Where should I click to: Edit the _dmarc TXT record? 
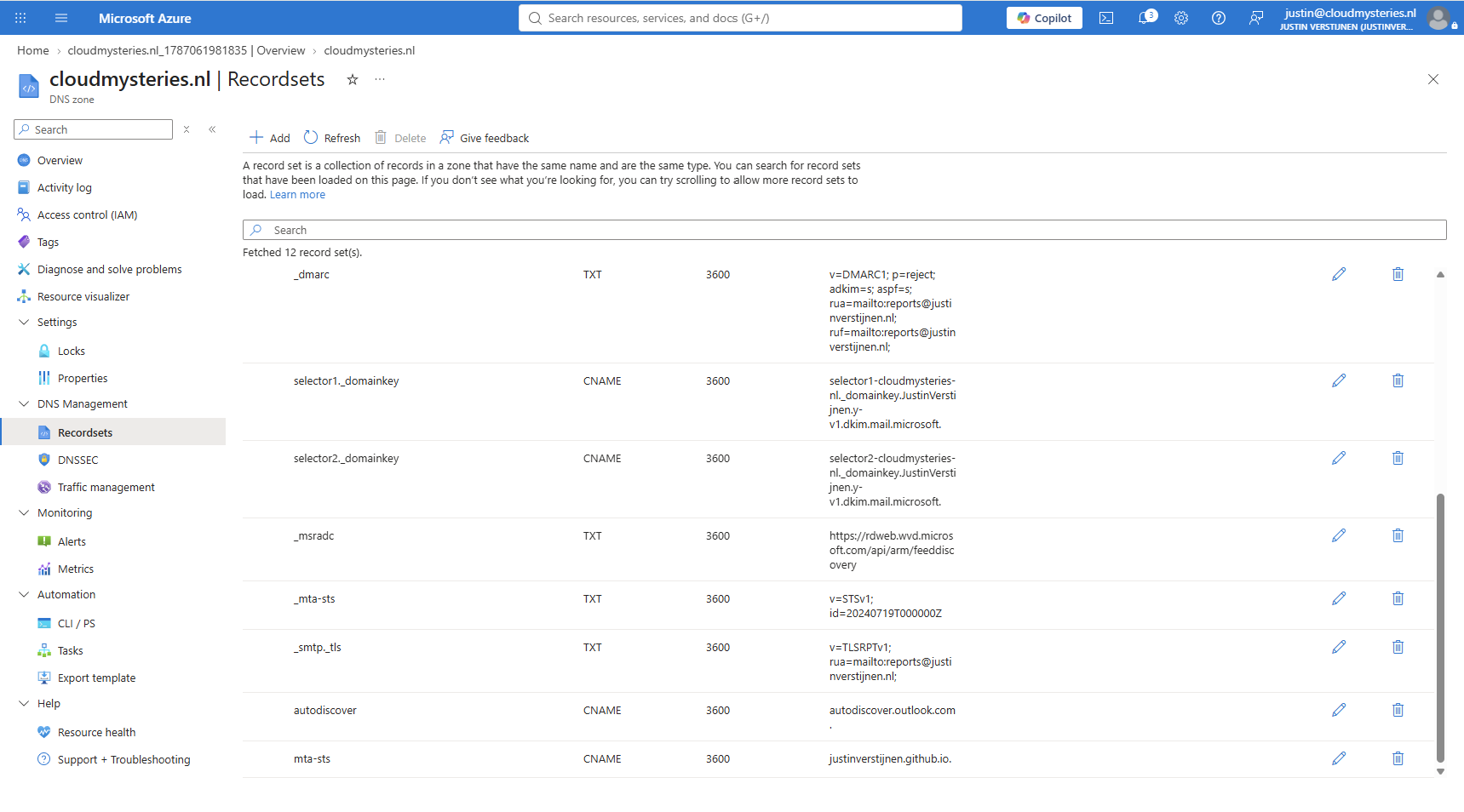tap(1339, 274)
